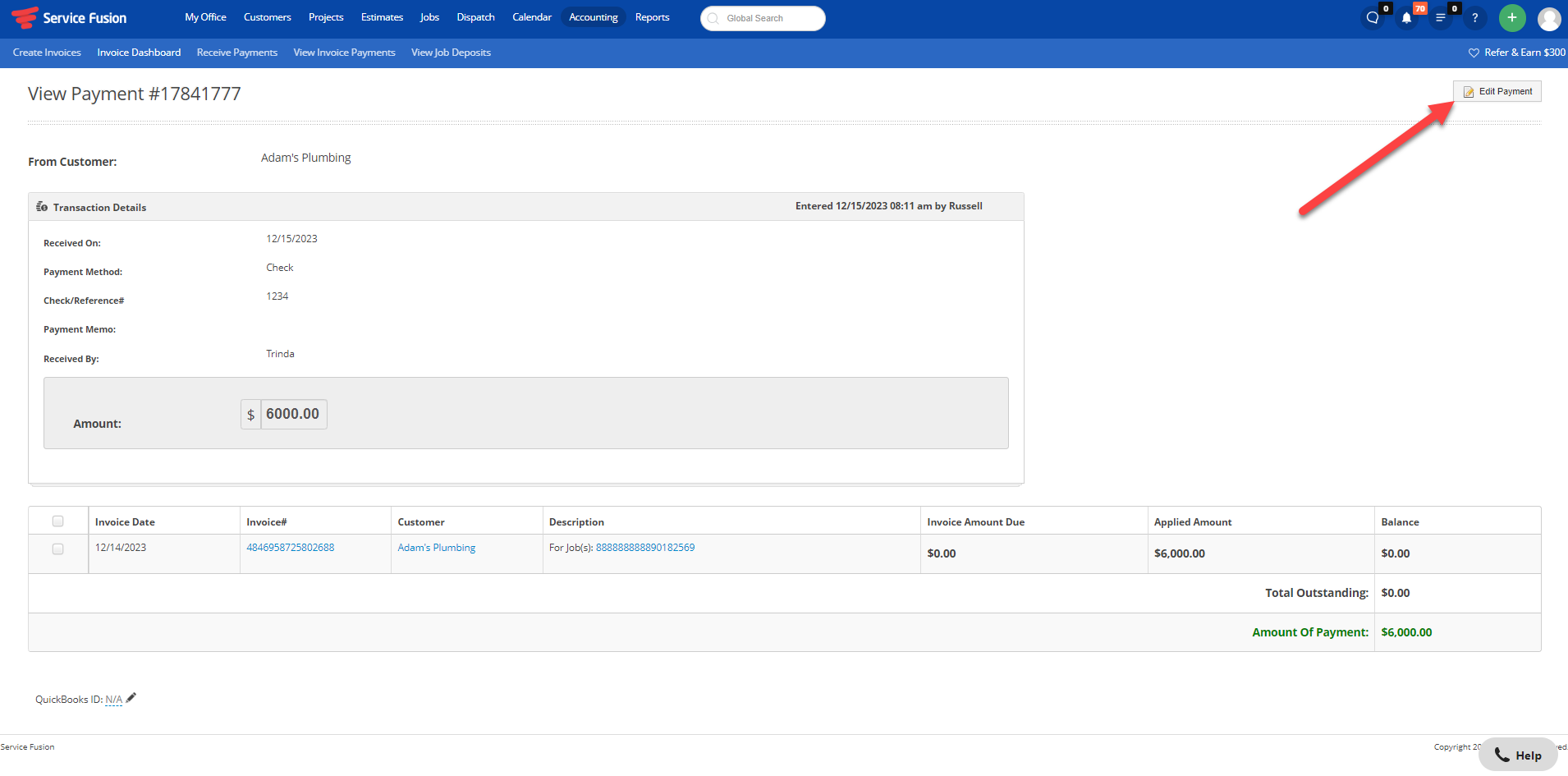Open Calendar menu
The height and width of the screenshot is (776, 1568).
[x=532, y=17]
